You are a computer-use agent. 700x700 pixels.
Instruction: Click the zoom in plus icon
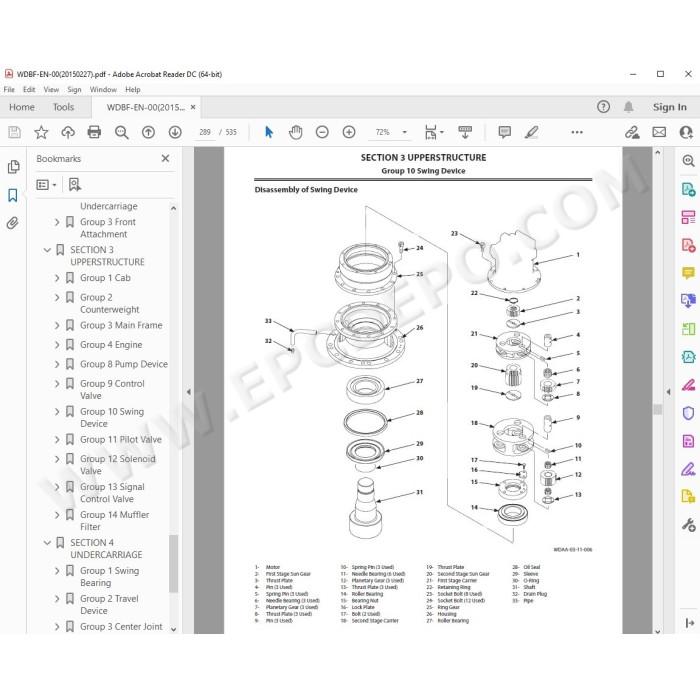click(349, 132)
